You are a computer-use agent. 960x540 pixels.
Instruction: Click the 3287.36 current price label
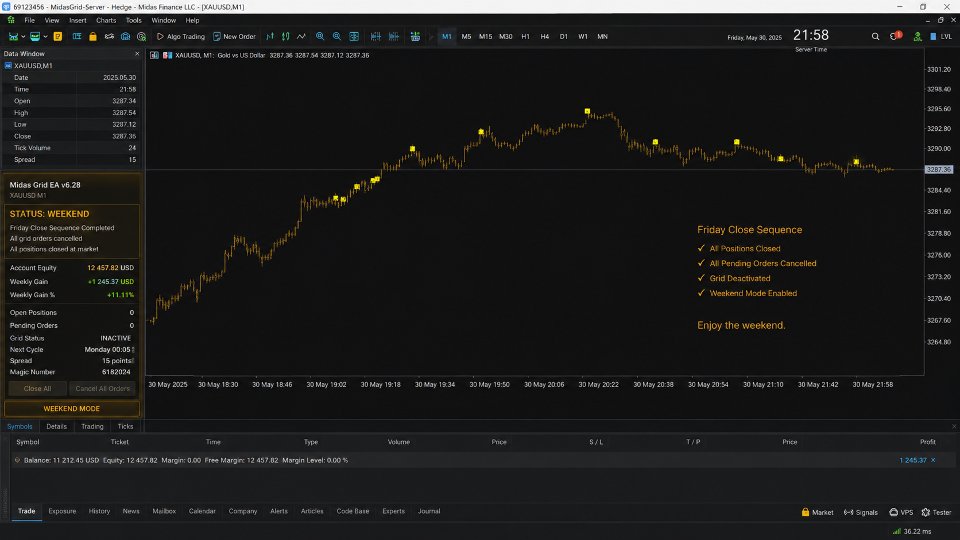pyautogui.click(x=939, y=170)
